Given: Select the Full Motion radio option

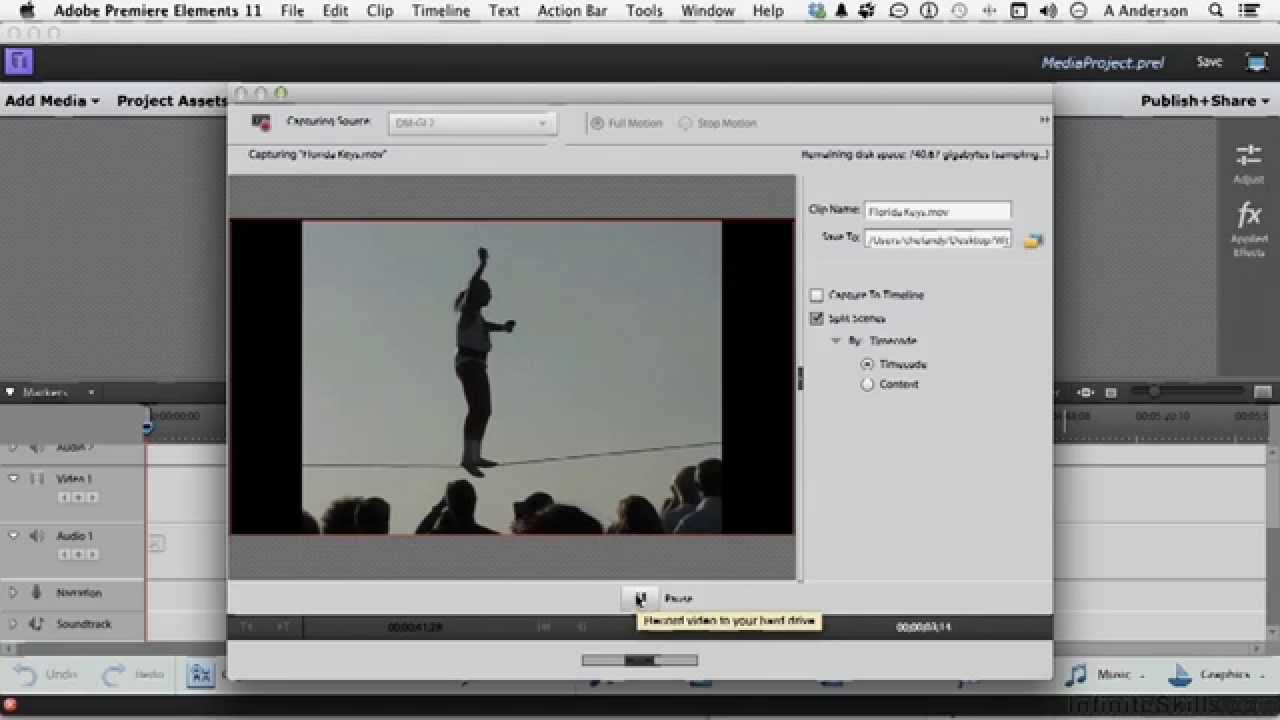Looking at the screenshot, I should coord(597,123).
